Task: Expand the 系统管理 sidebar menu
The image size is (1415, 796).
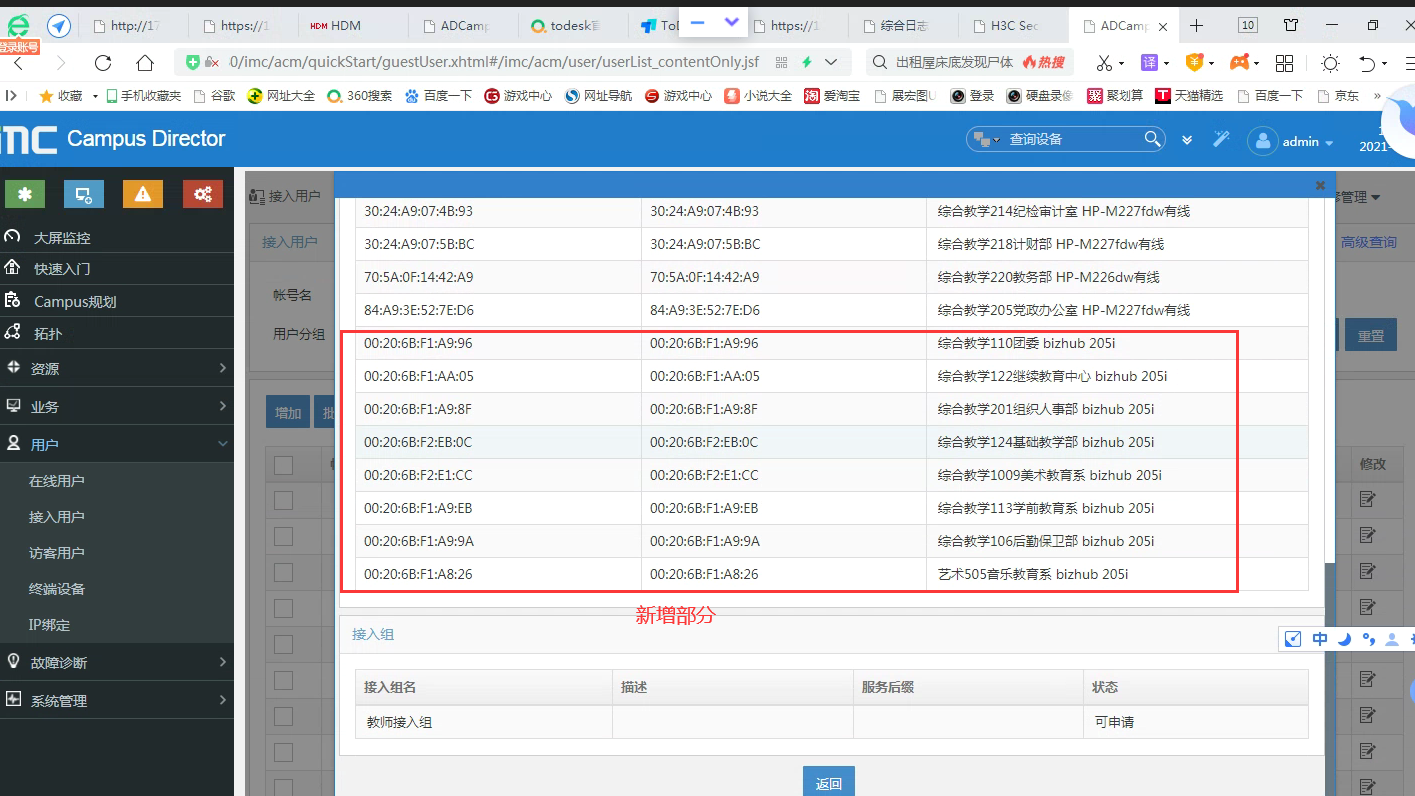Action: [x=117, y=701]
